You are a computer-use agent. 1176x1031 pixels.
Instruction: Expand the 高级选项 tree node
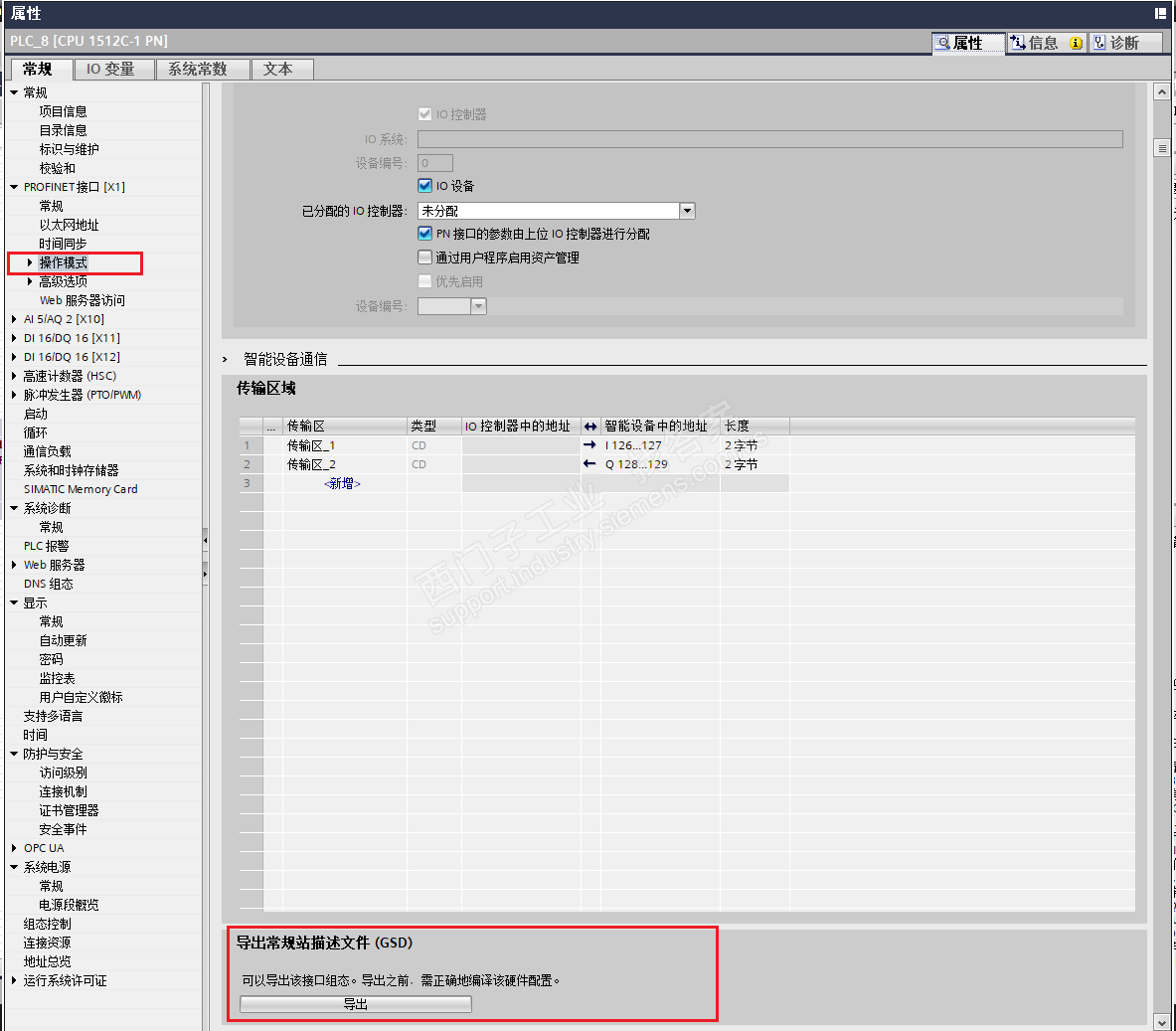pyautogui.click(x=29, y=281)
